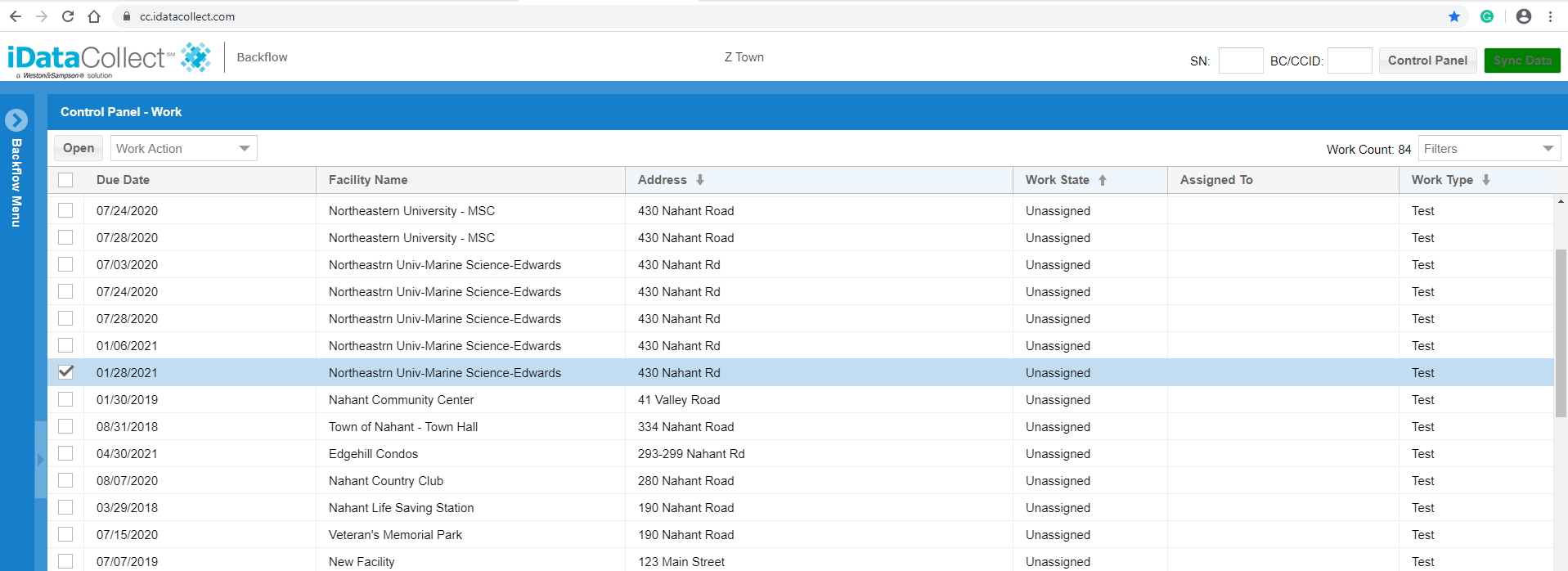Check the Nahant Country Club row checkbox

point(65,480)
